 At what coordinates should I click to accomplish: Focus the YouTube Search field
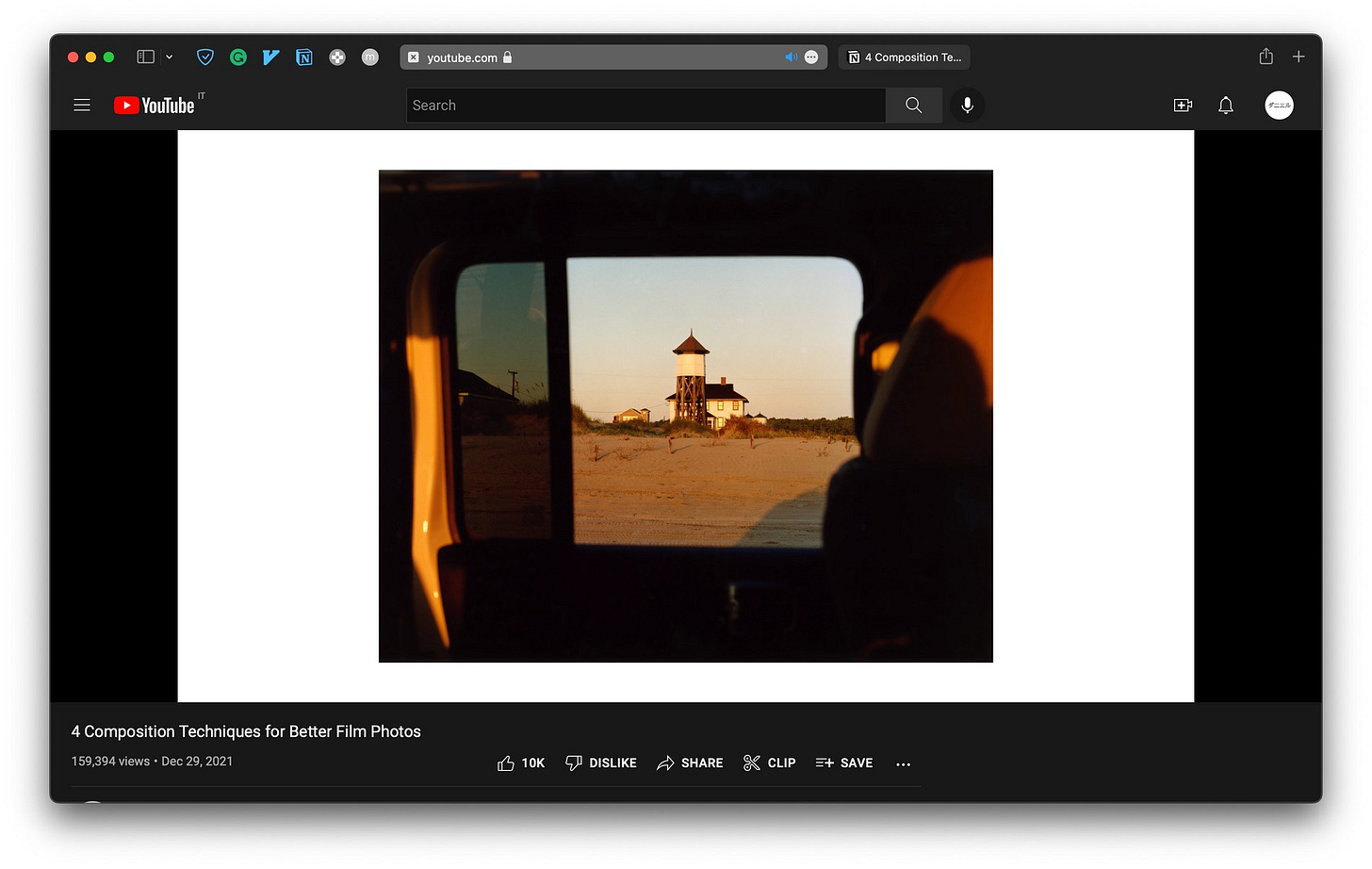pos(646,106)
